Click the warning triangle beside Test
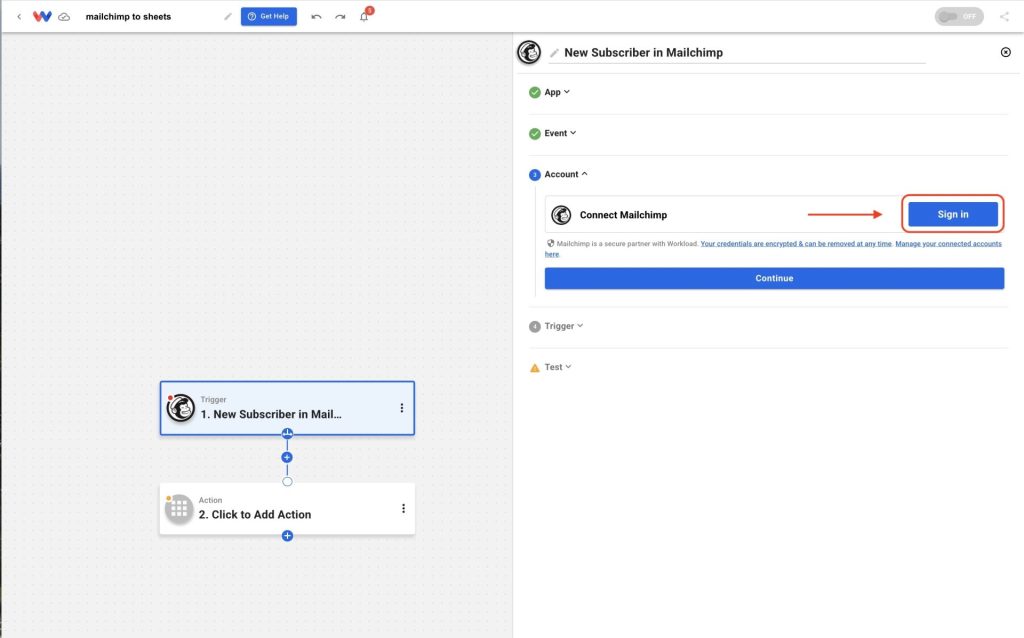1024x638 pixels. (x=535, y=368)
